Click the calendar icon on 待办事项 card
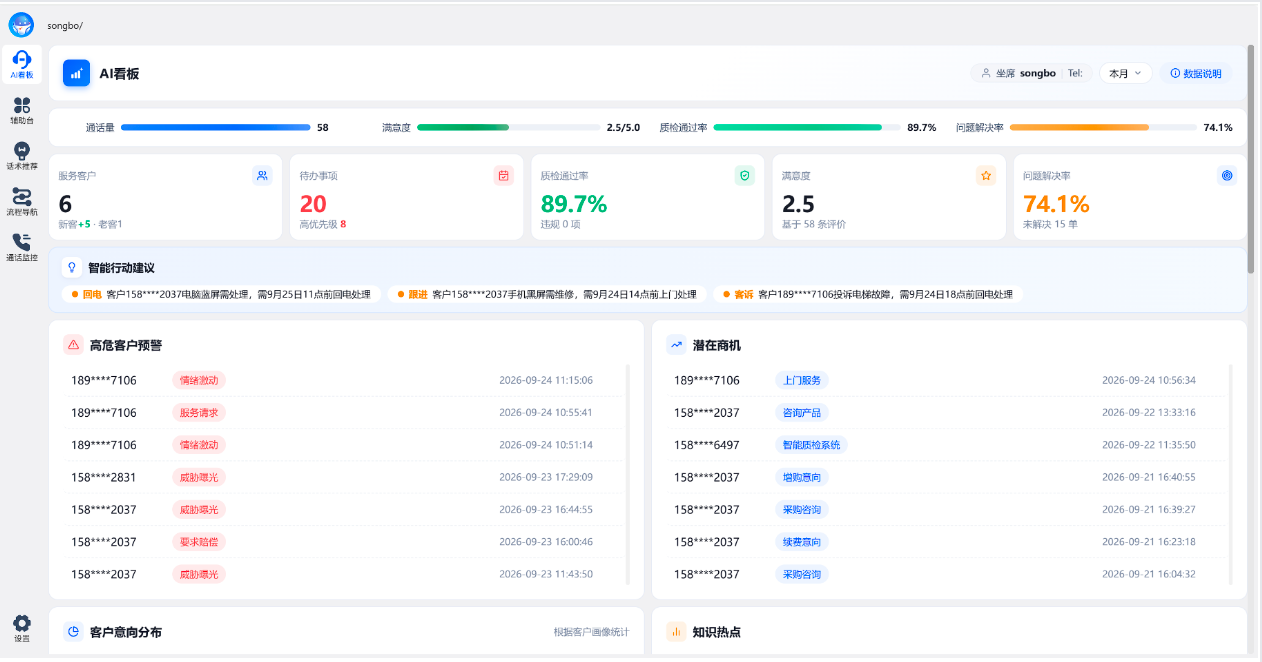The width and height of the screenshot is (1262, 662). coord(503,175)
